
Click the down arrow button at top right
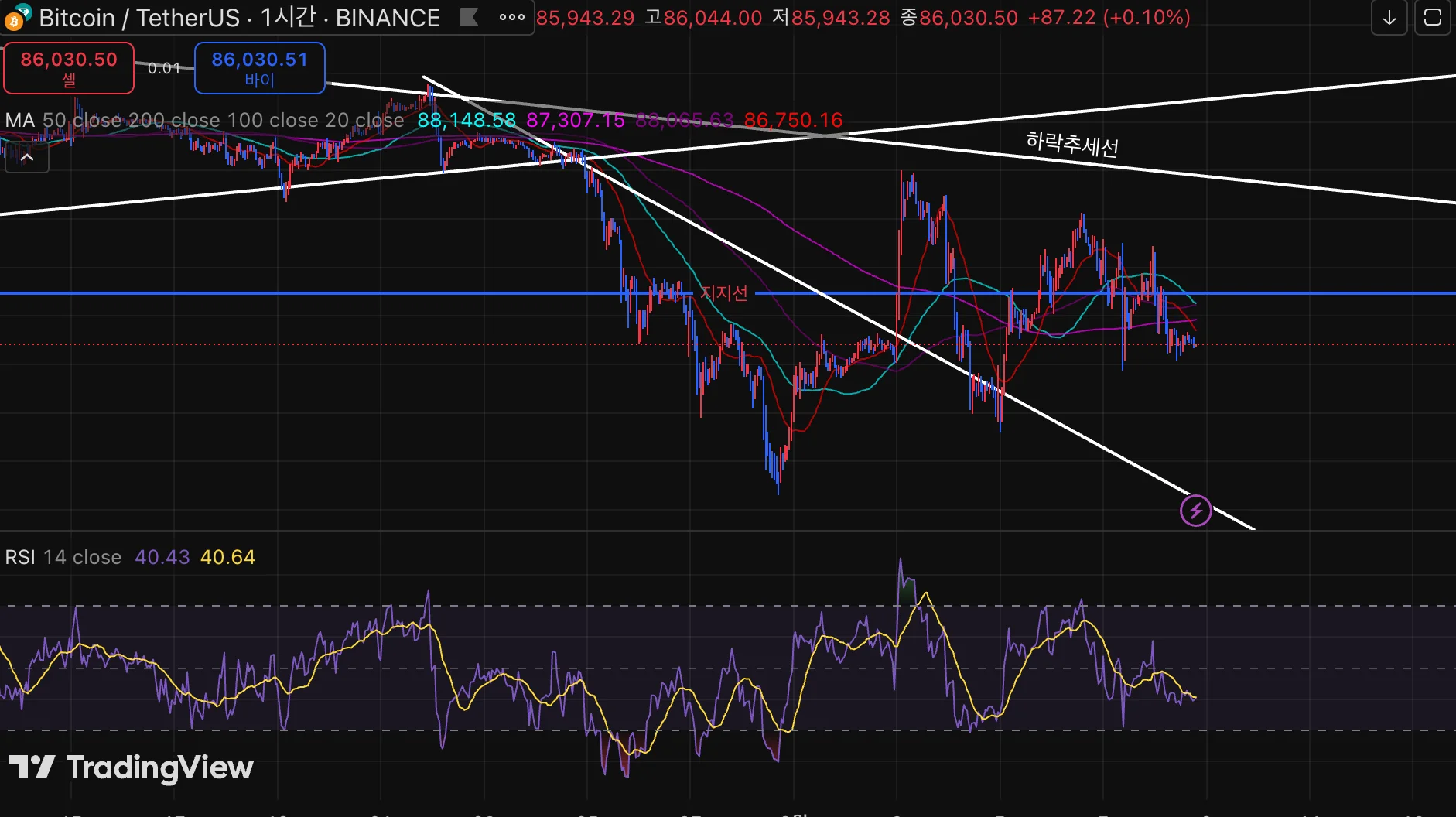[x=1389, y=18]
